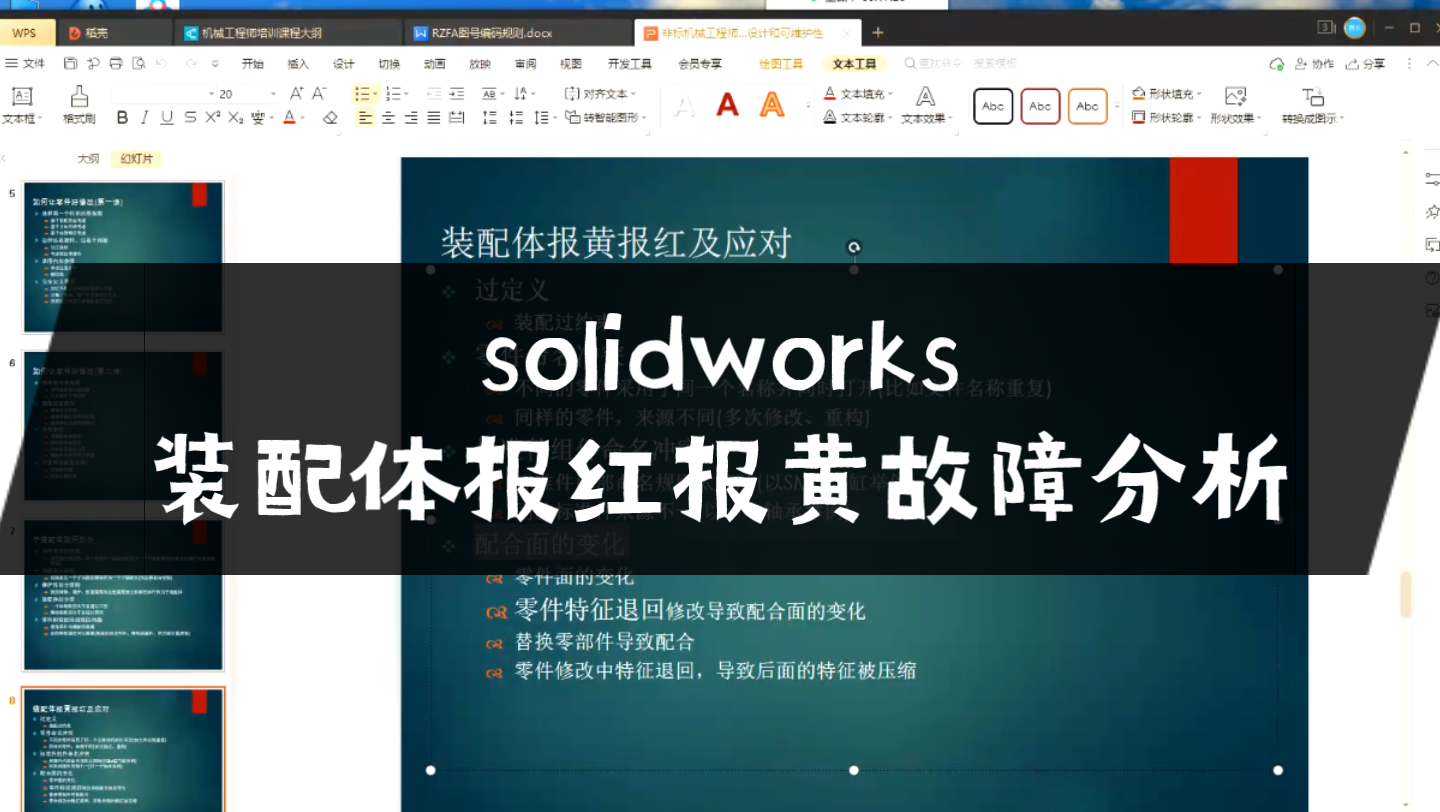Click the 协作 collaborate button

coord(1314,64)
